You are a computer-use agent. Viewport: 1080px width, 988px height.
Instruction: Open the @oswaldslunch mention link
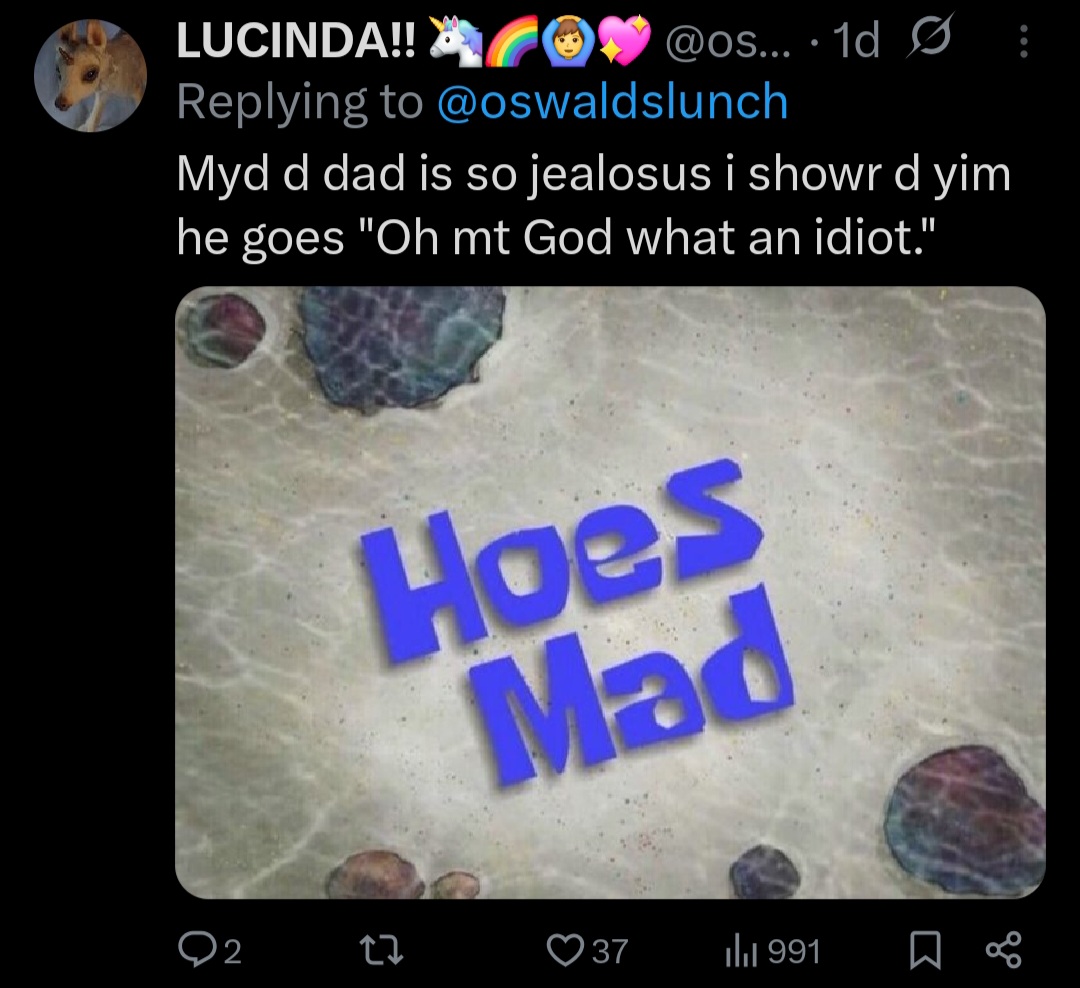(612, 102)
